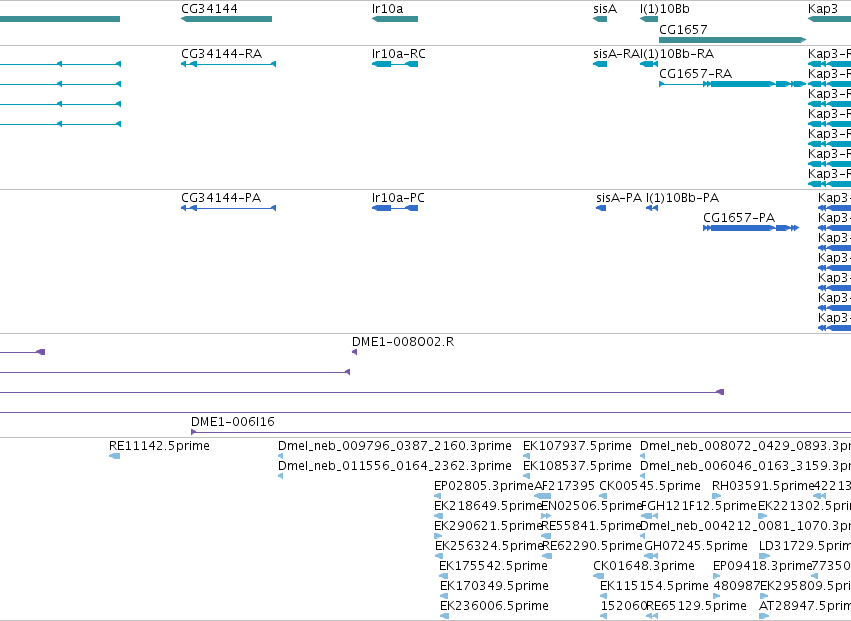Click the RE65129.5prime EST label
851x621 pixels.
tap(696, 606)
